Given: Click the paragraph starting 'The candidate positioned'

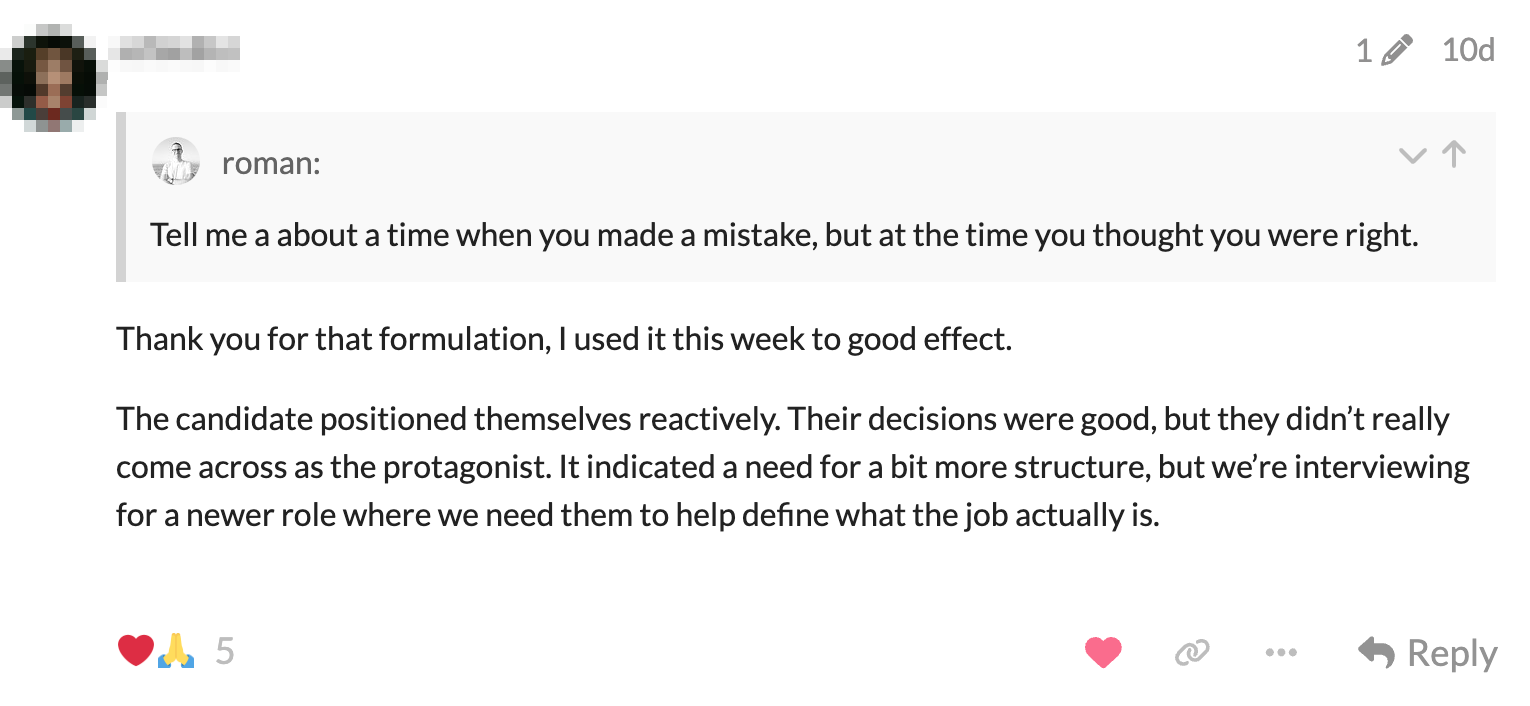Looking at the screenshot, I should pos(793,467).
